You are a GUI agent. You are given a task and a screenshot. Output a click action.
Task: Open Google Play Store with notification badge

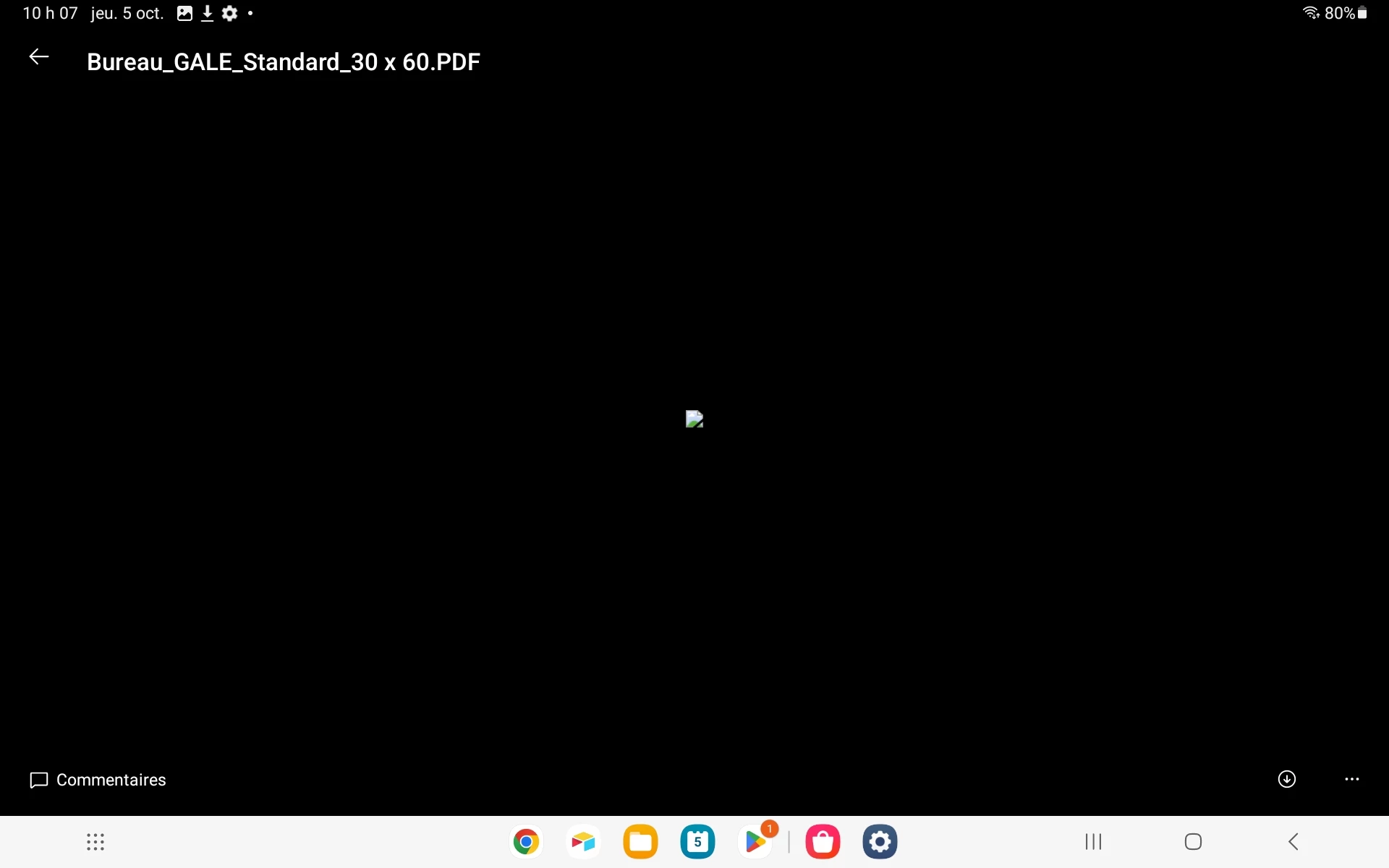[755, 842]
